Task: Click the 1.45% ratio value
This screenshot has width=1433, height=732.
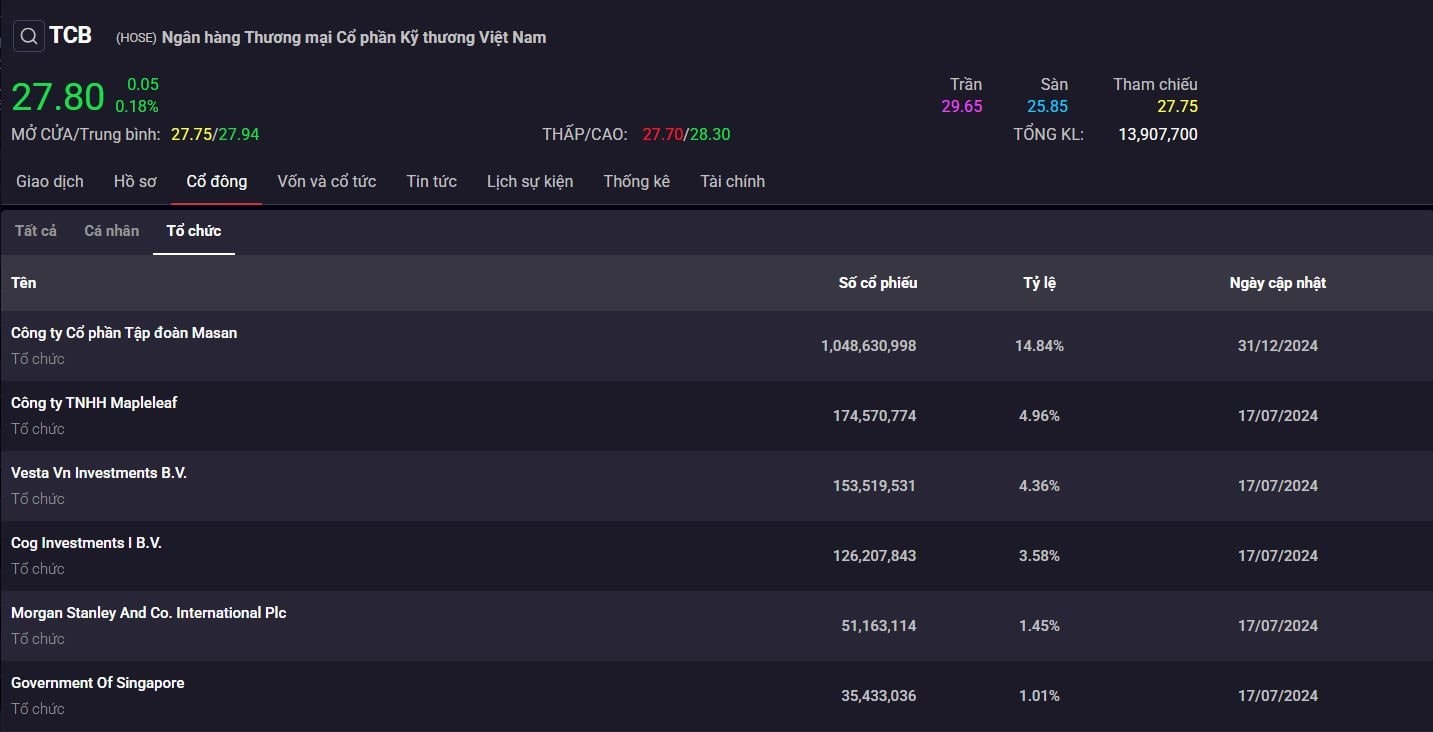Action: [1040, 626]
